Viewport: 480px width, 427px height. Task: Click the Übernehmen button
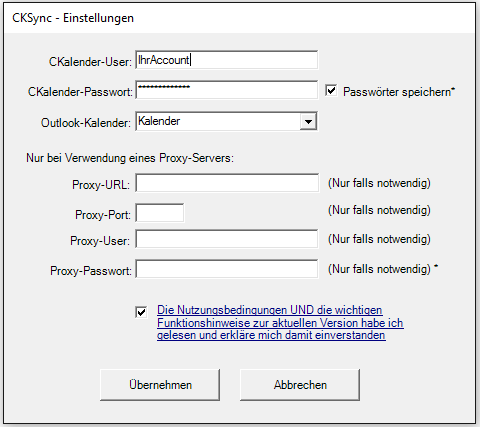pyautogui.click(x=160, y=385)
